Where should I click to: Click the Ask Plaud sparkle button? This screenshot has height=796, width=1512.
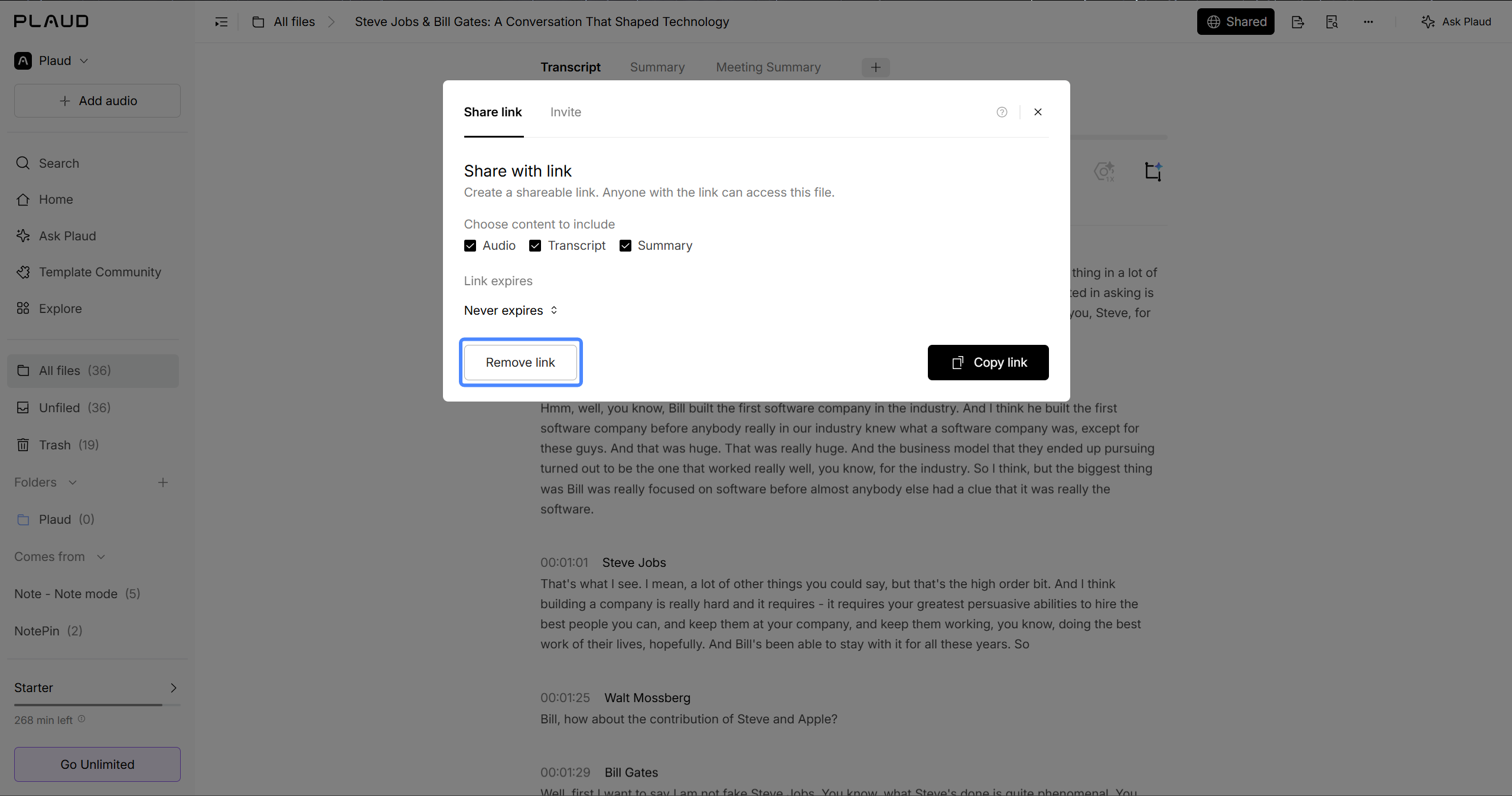click(1456, 22)
